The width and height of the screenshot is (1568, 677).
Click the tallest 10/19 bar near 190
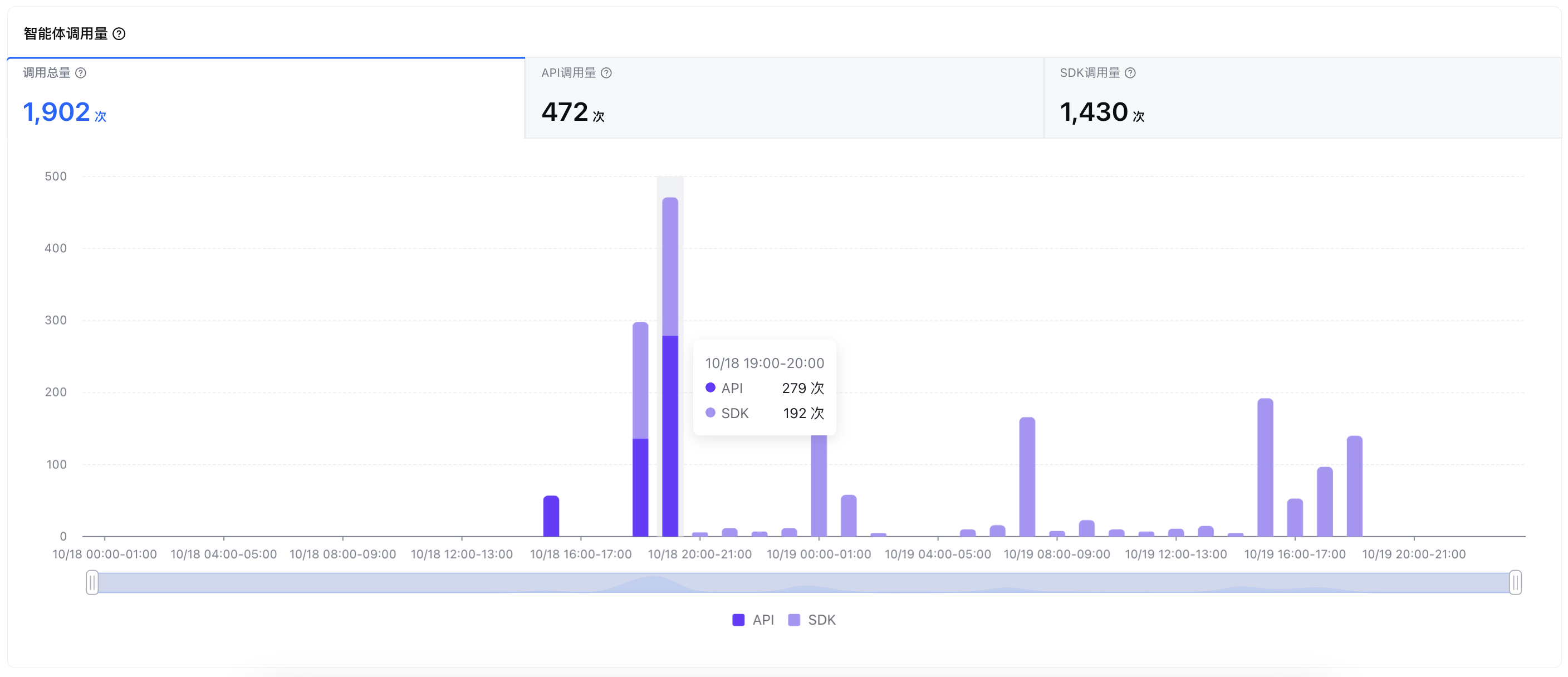(x=1265, y=468)
